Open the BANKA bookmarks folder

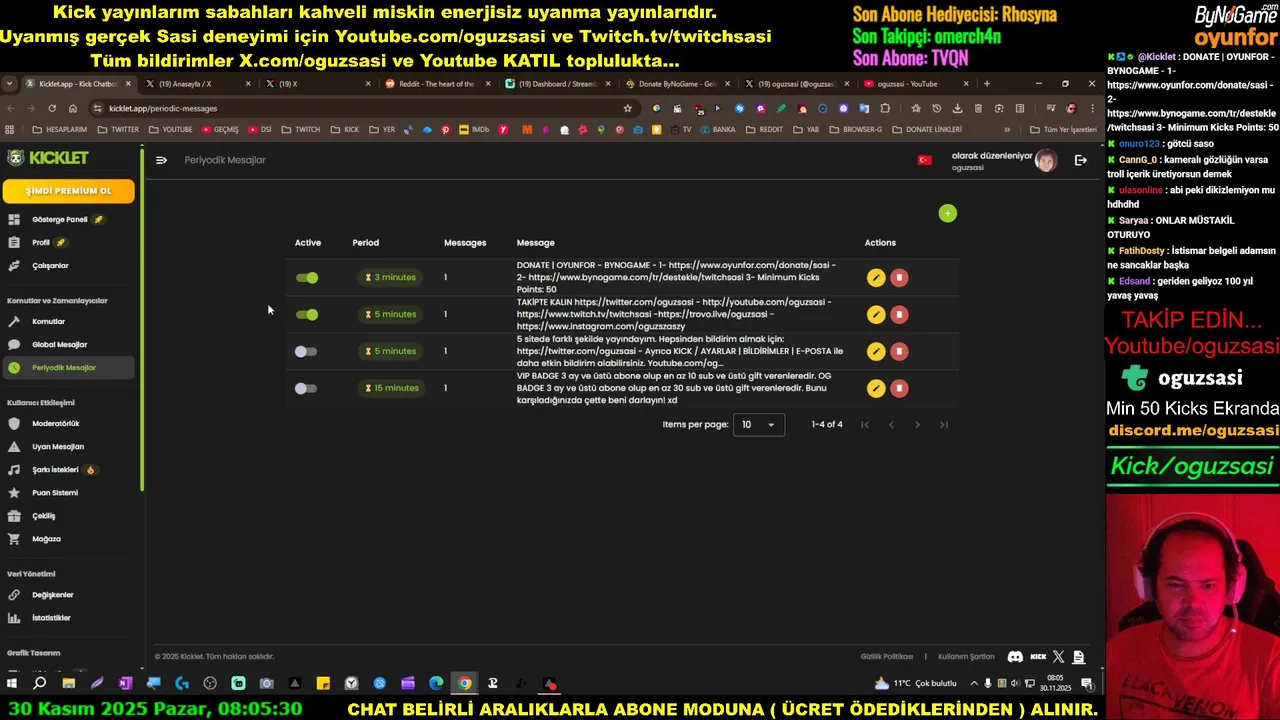pos(716,129)
